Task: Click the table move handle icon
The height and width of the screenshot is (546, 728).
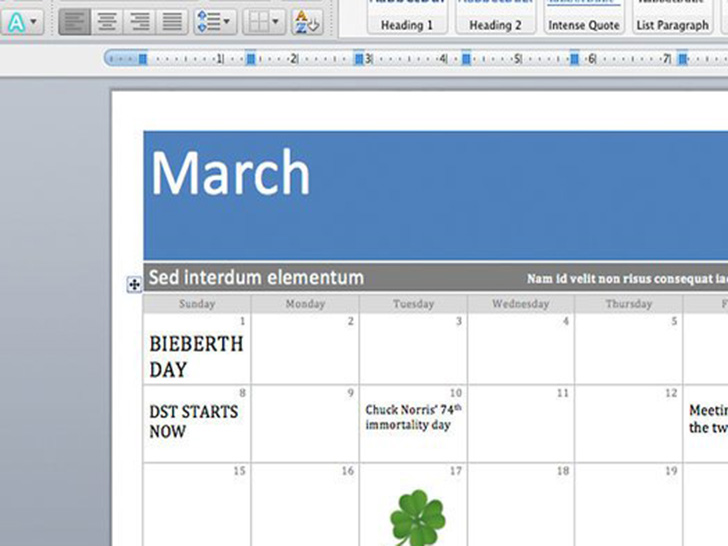Action: click(x=134, y=284)
